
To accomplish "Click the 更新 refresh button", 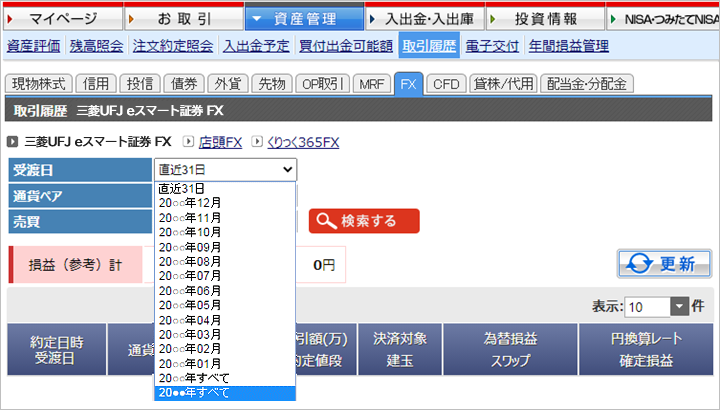I will 664,264.
